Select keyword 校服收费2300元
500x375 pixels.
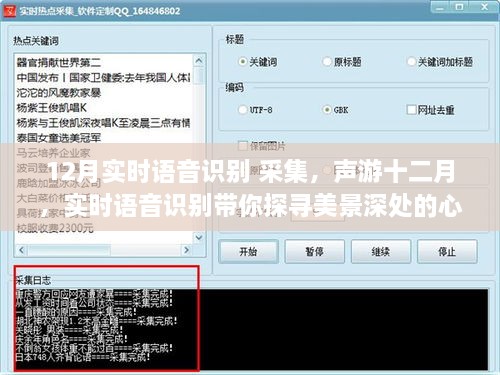[55, 228]
